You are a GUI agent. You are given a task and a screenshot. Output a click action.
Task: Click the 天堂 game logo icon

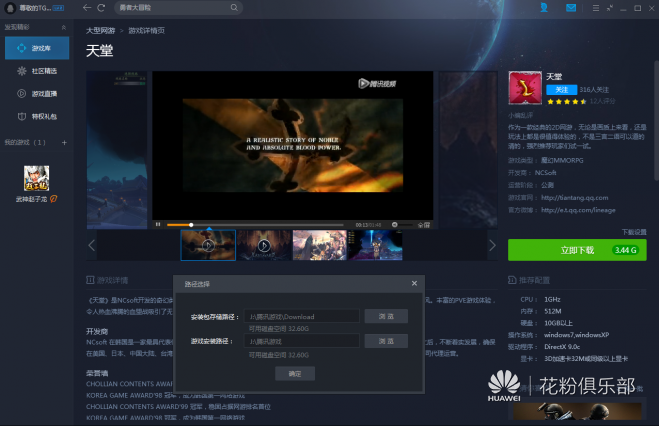[525, 88]
